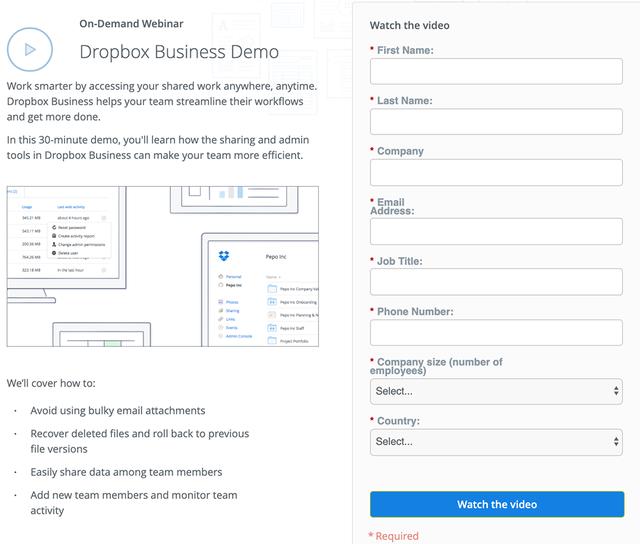Click the On-Demand Webinar label

(131, 24)
